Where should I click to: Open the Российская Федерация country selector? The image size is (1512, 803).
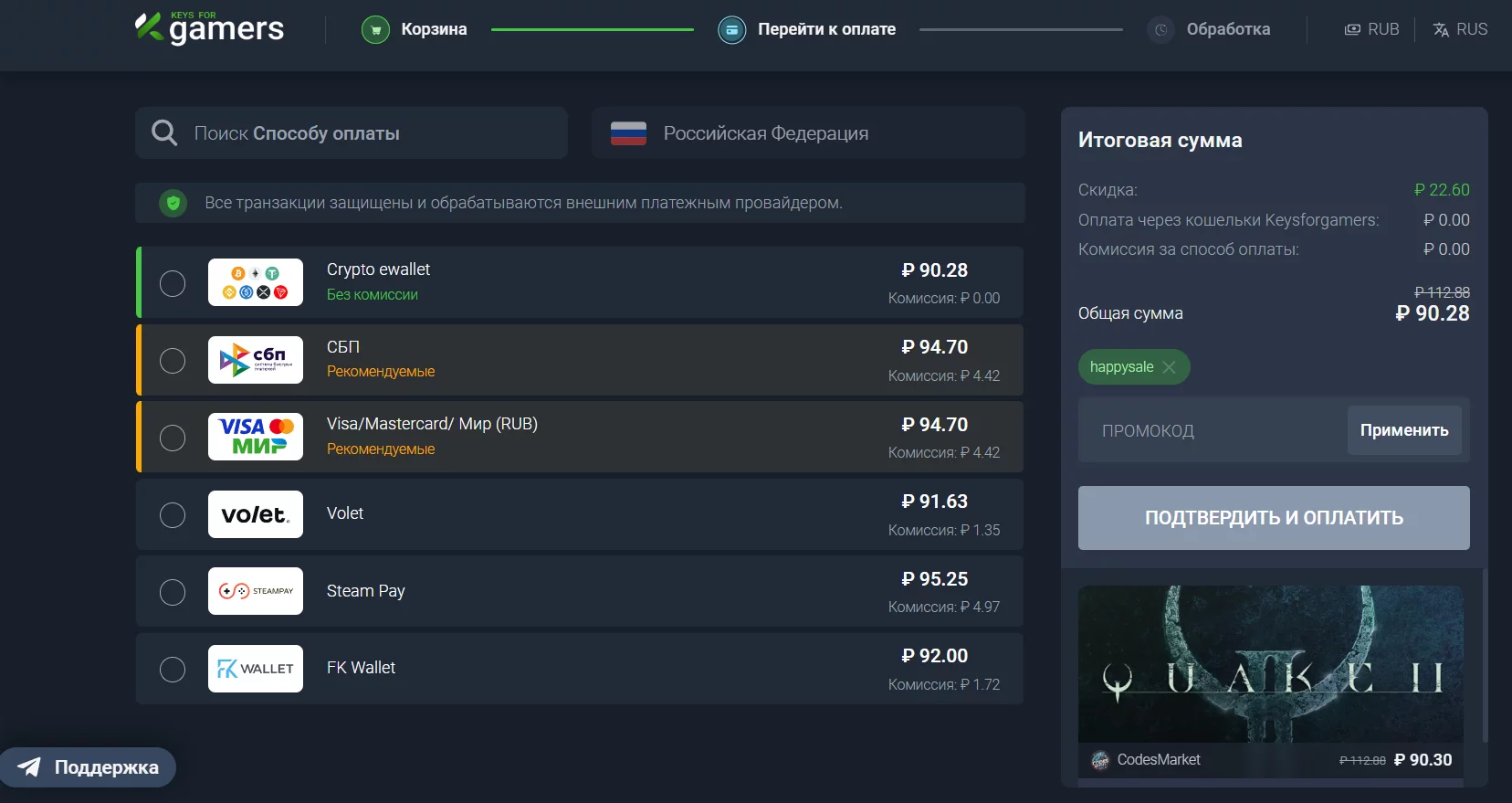[x=808, y=133]
